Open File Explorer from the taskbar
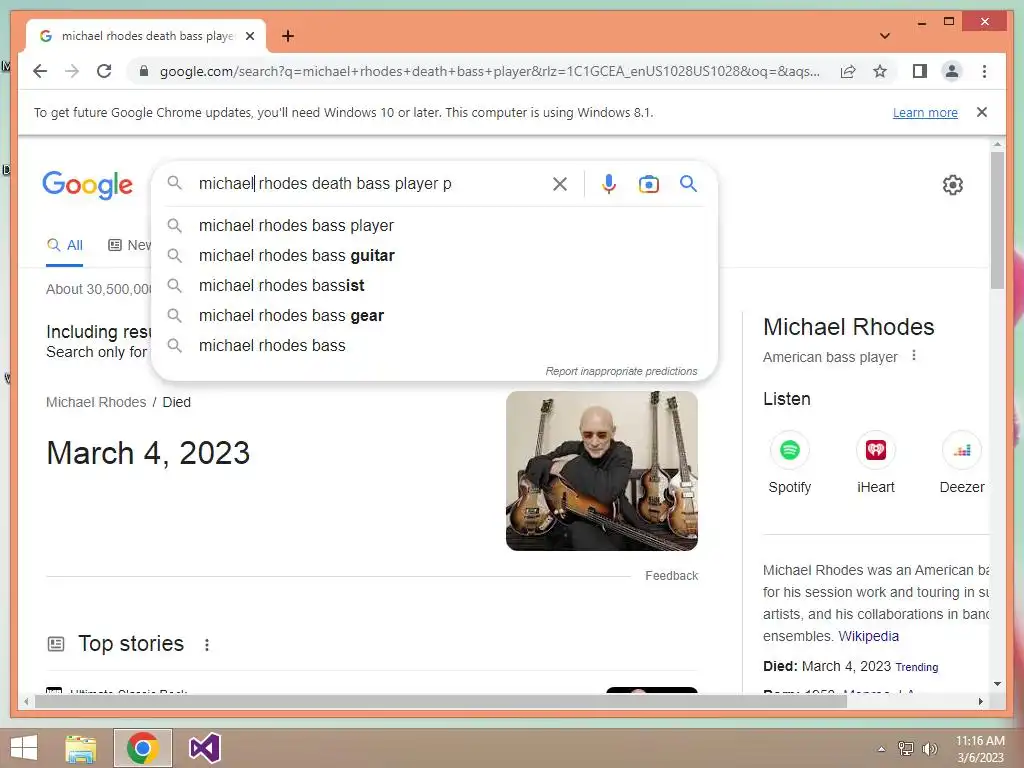The image size is (1024, 768). pyautogui.click(x=81, y=748)
